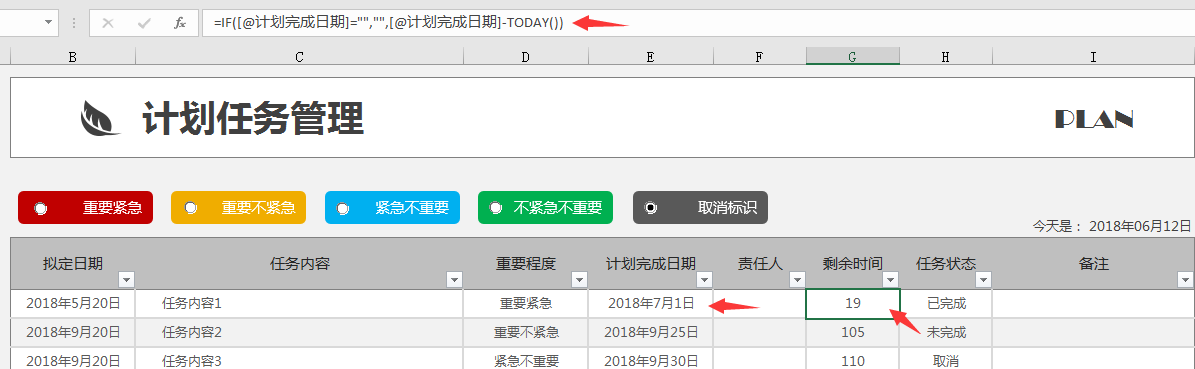The image size is (1195, 369).
Task: Click the 重要紧急 cell in first row
Action: coord(526,303)
